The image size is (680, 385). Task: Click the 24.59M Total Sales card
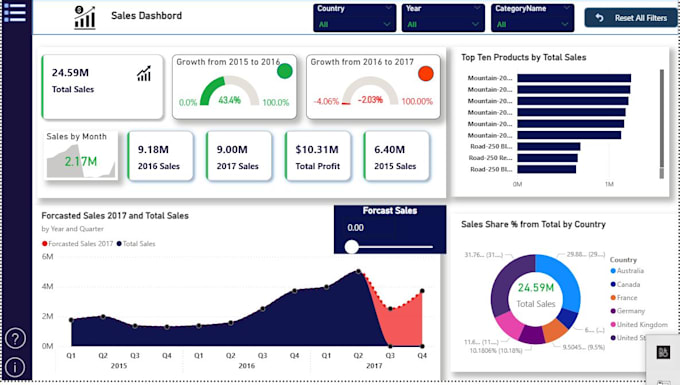coord(103,87)
